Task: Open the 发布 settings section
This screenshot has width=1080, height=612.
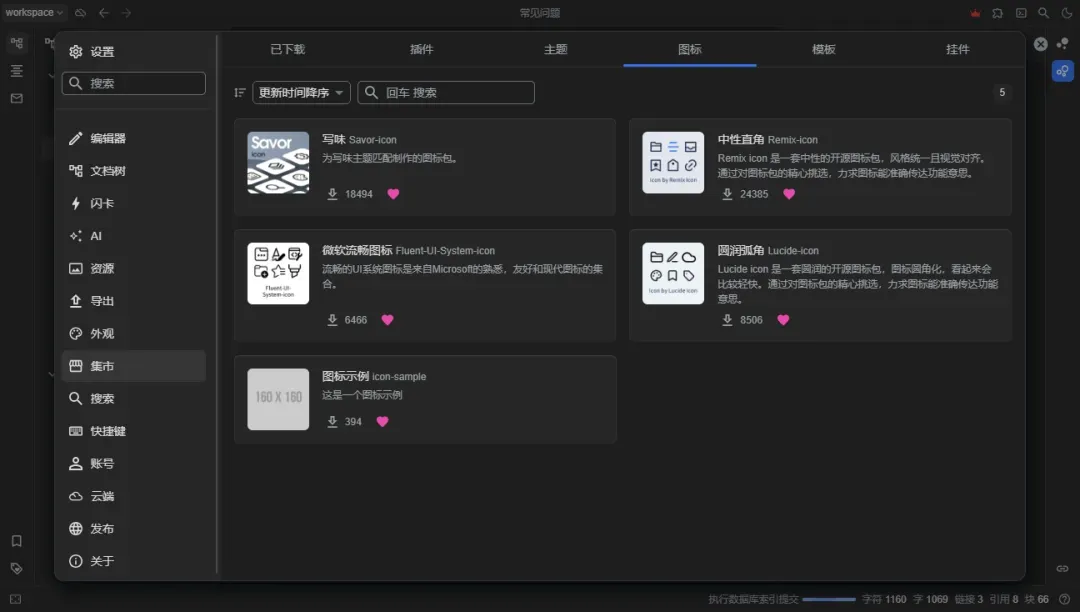Action: (x=134, y=529)
